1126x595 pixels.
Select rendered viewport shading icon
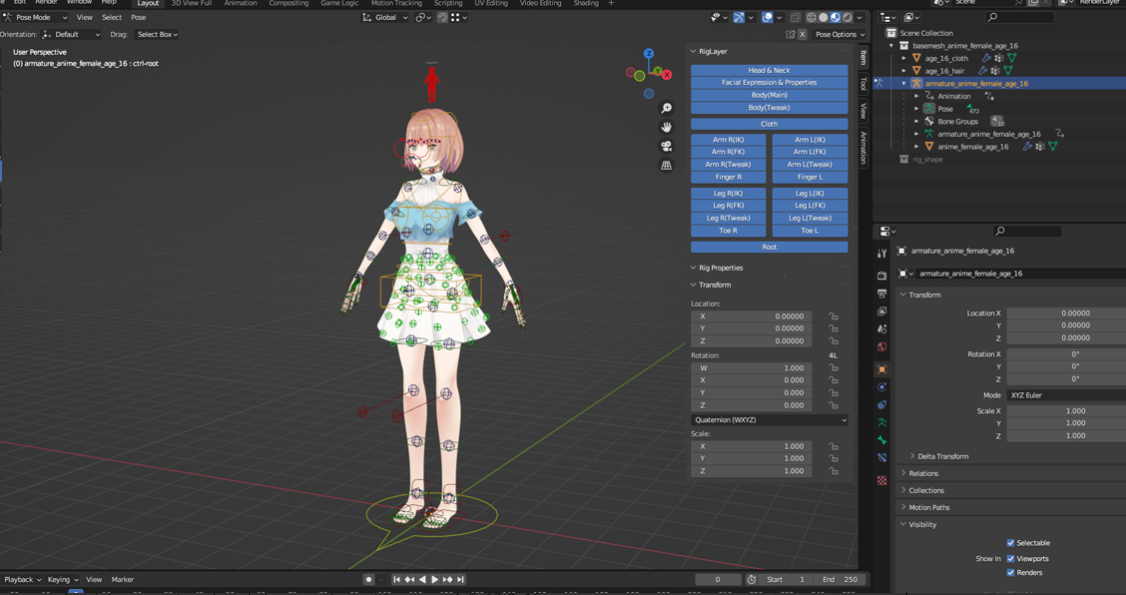[x=848, y=17]
